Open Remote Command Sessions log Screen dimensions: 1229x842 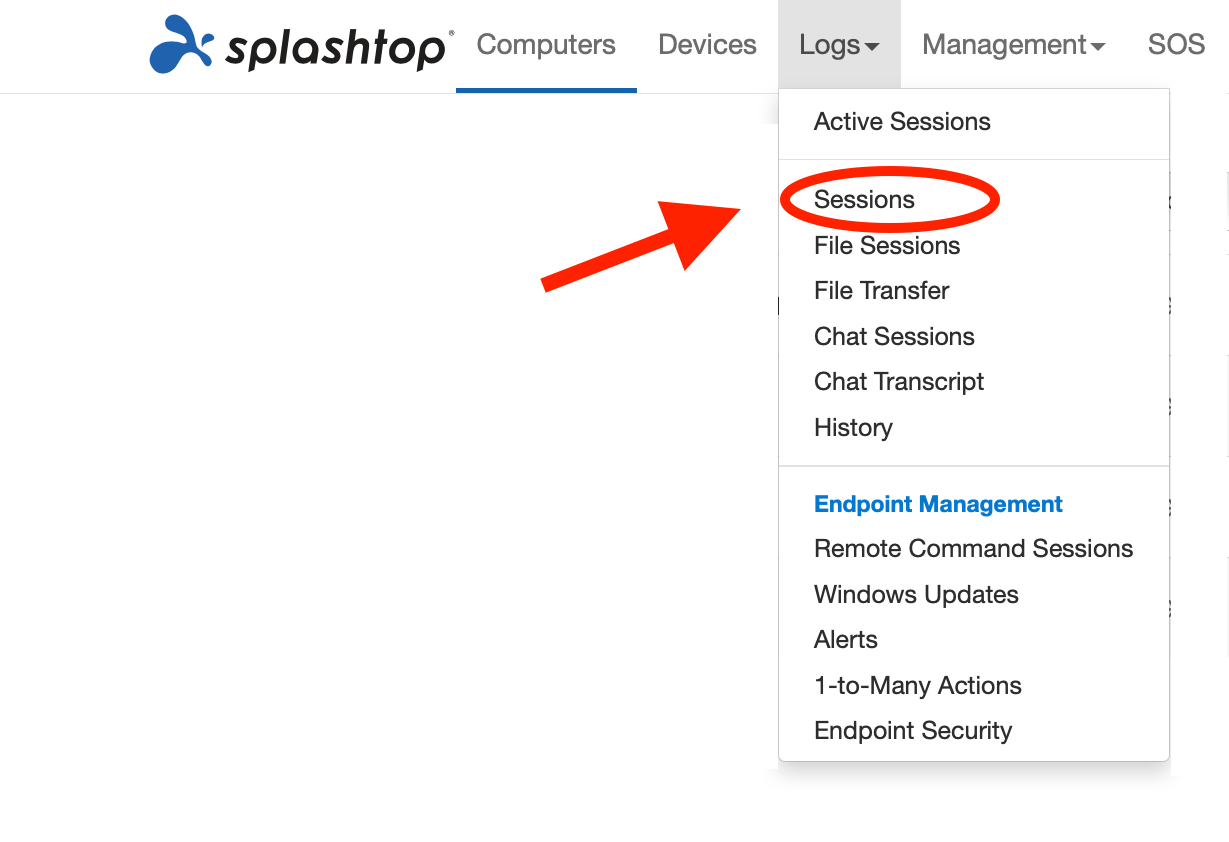click(x=973, y=549)
